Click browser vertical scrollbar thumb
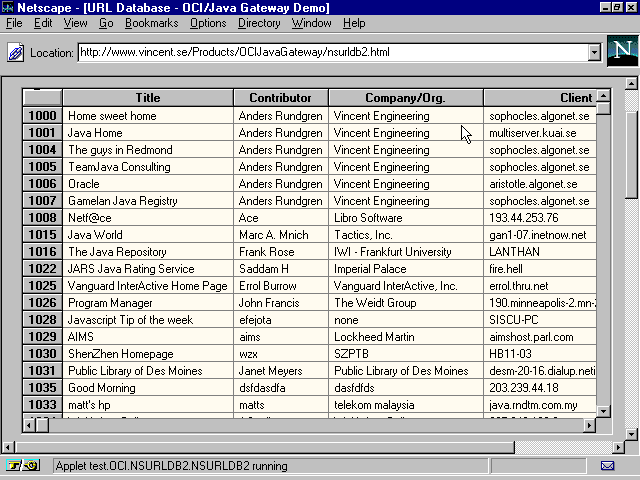This screenshot has width=640, height=480. [x=631, y=154]
